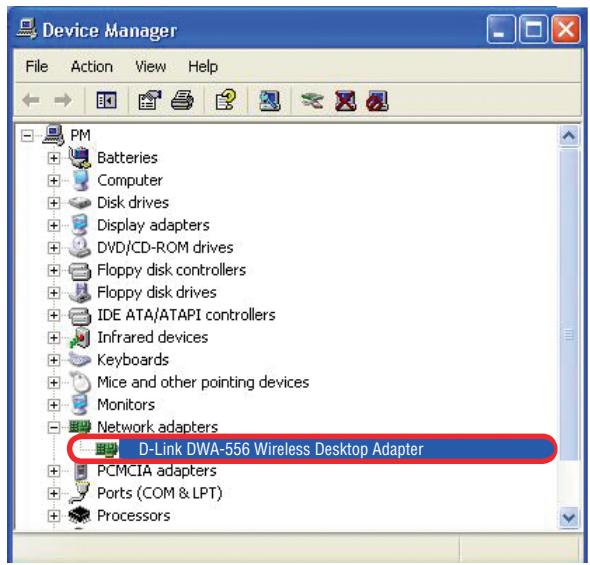Click the scrollbar down arrow
590x565 pixels.
point(569,518)
